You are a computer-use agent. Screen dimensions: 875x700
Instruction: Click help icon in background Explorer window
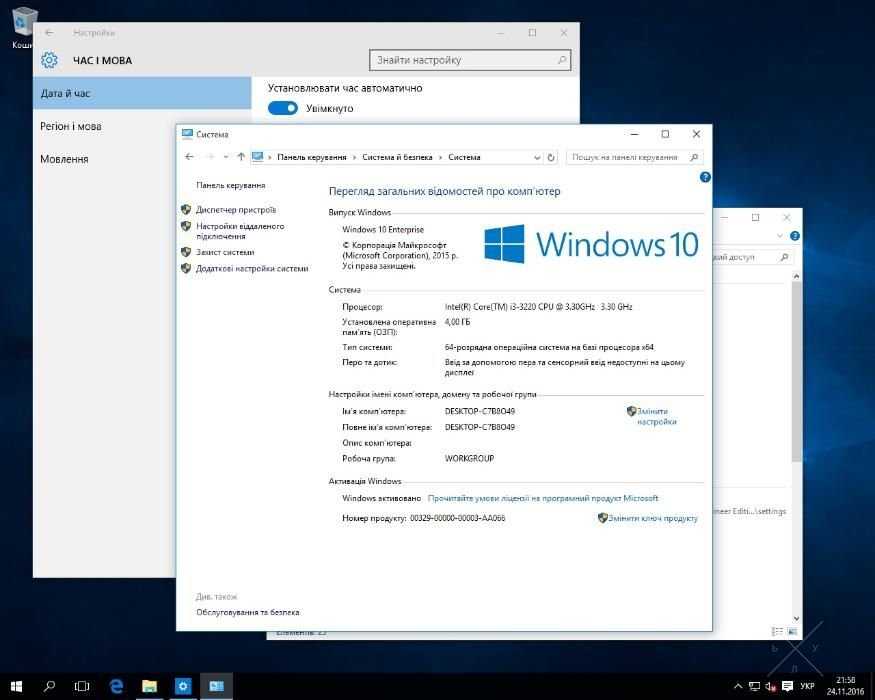click(x=795, y=236)
